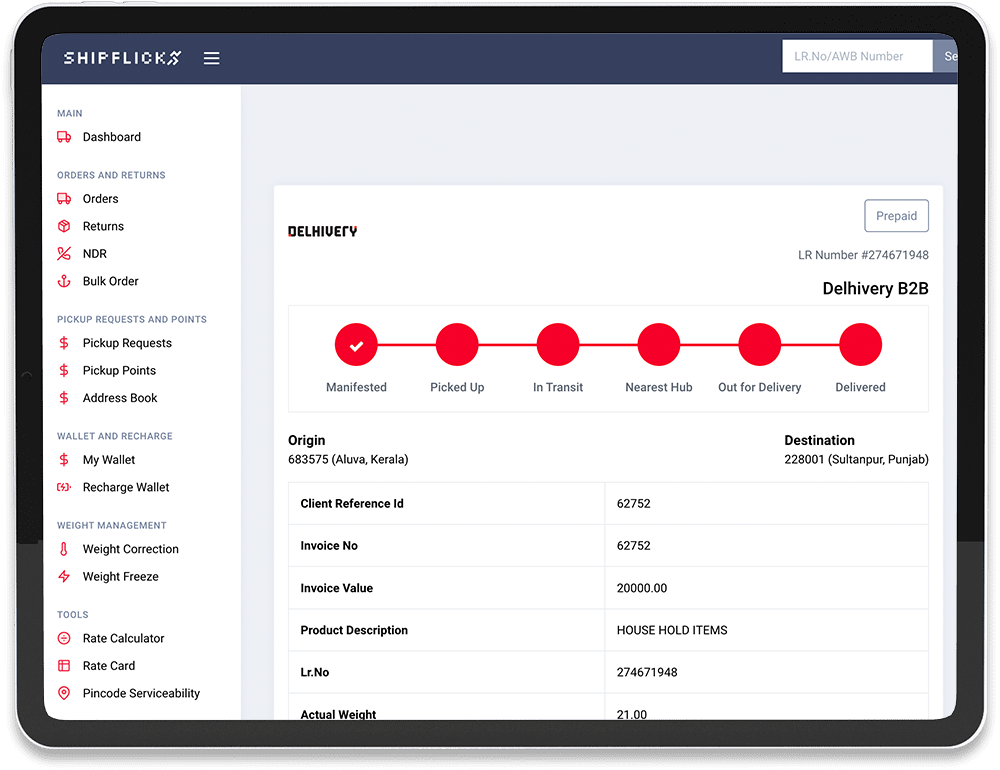Image resolution: width=1000 pixels, height=770 pixels.
Task: Open the Dashboard menu item
Action: pos(112,137)
